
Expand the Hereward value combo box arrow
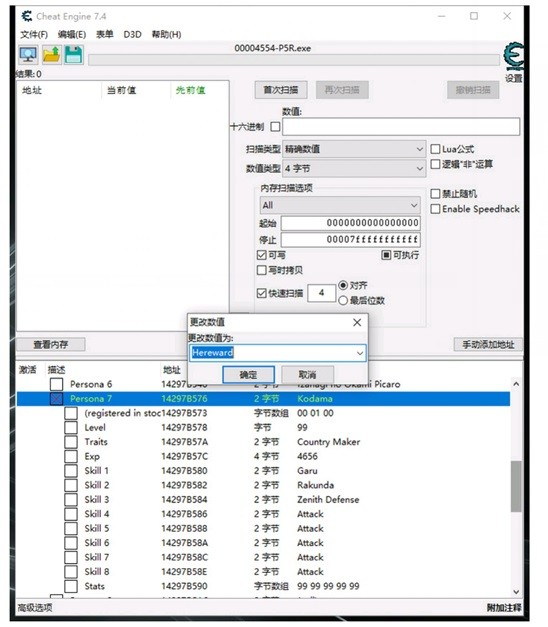(360, 353)
